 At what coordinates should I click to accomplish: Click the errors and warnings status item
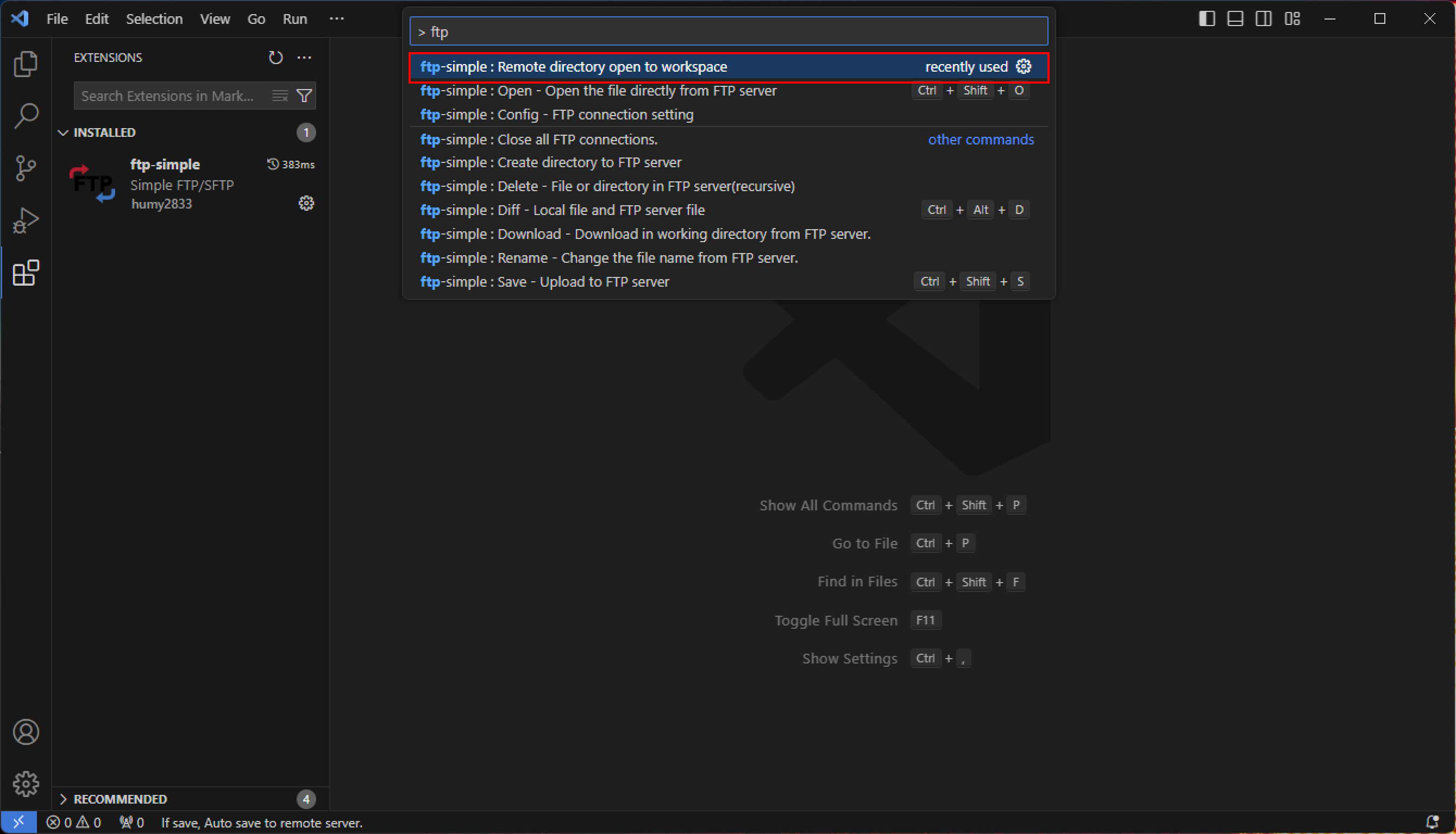click(73, 823)
